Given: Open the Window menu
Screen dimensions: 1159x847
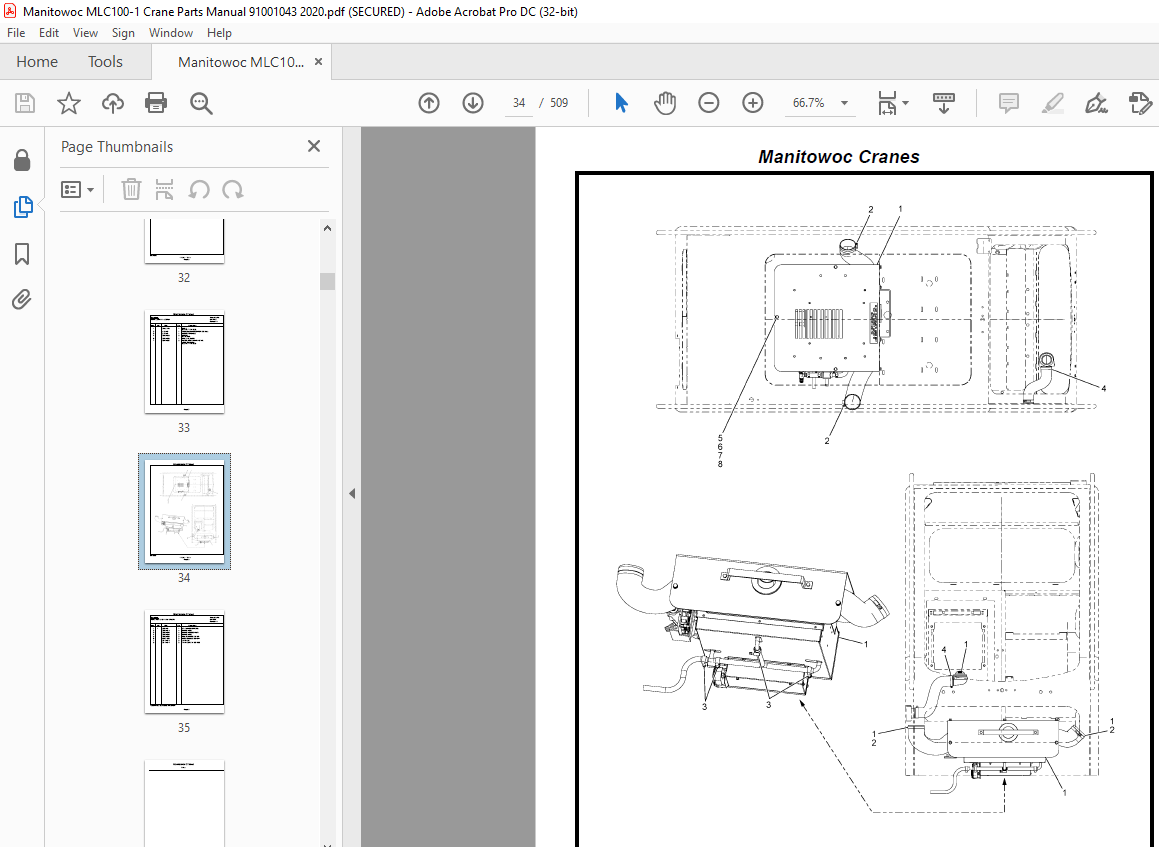Looking at the screenshot, I should [171, 33].
